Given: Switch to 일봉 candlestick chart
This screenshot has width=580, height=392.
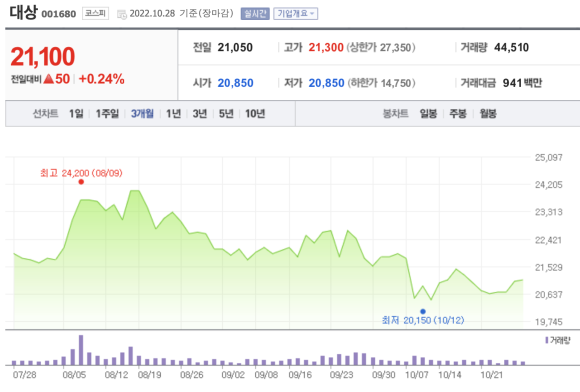Looking at the screenshot, I should (x=428, y=114).
